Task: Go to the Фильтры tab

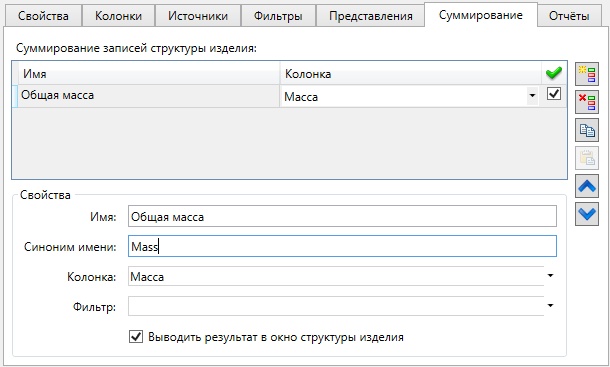Action: pos(278,16)
